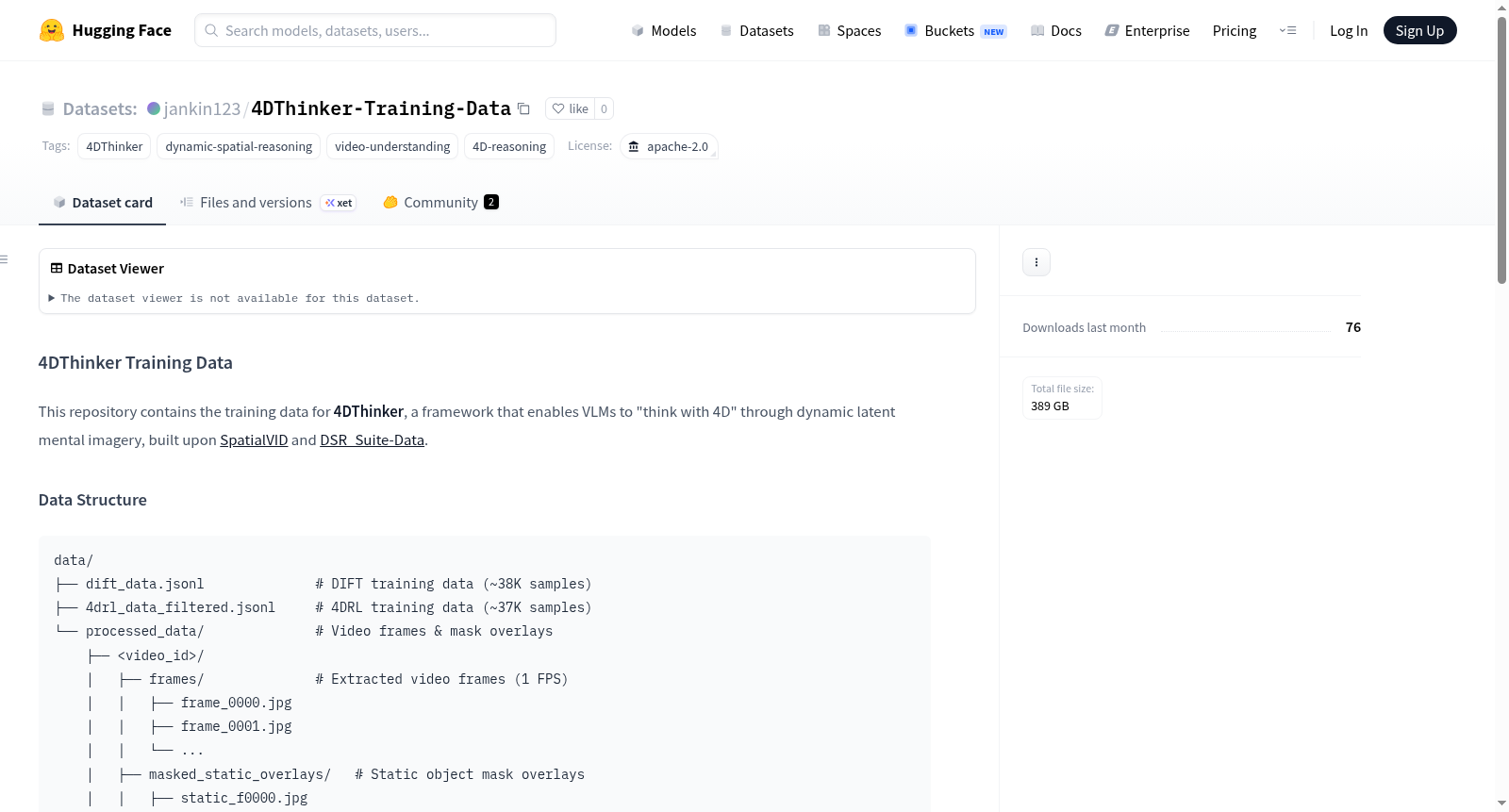Click the Models cube icon
This screenshot has height=812, width=1509.
point(638,31)
